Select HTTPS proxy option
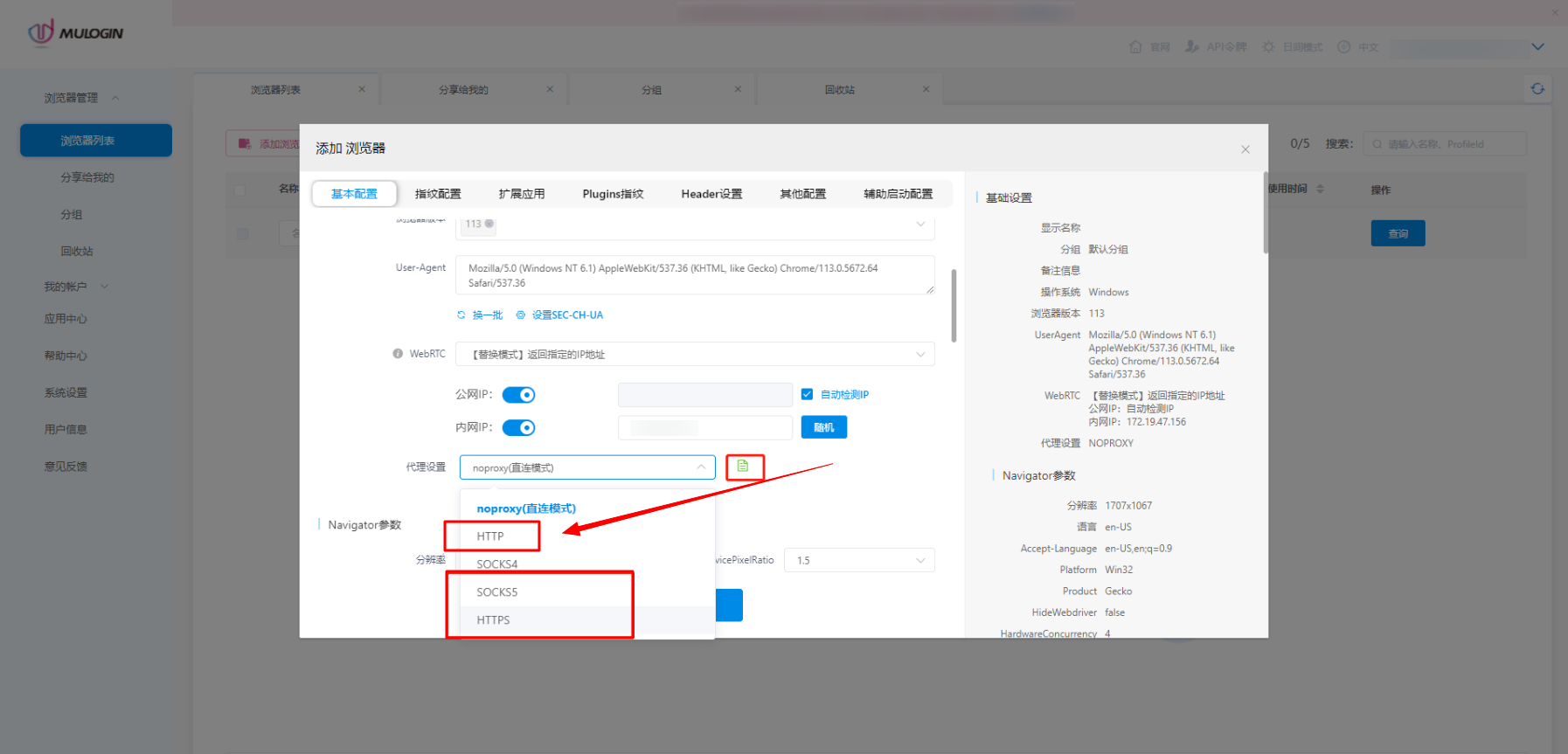 587,620
